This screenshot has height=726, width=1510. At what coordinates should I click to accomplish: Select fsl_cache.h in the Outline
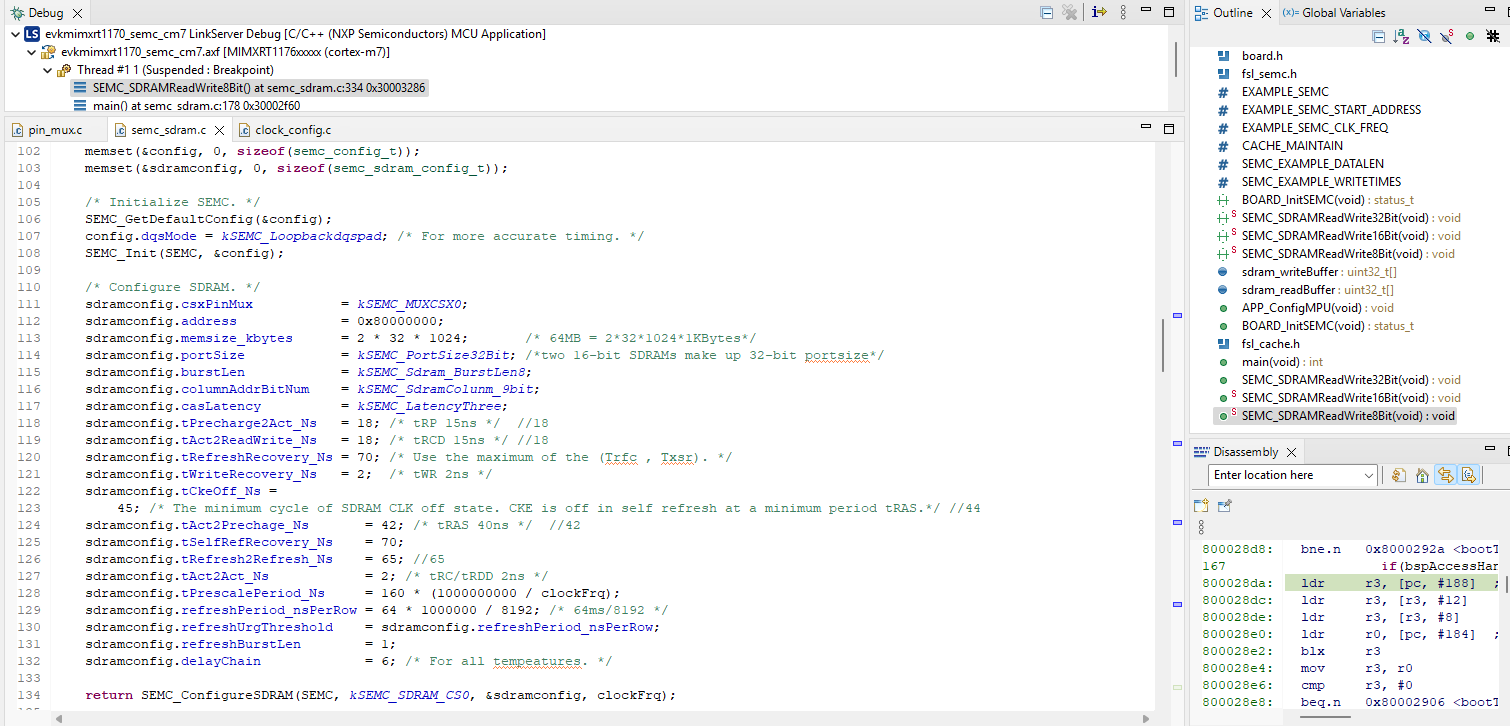pyautogui.click(x=1271, y=344)
